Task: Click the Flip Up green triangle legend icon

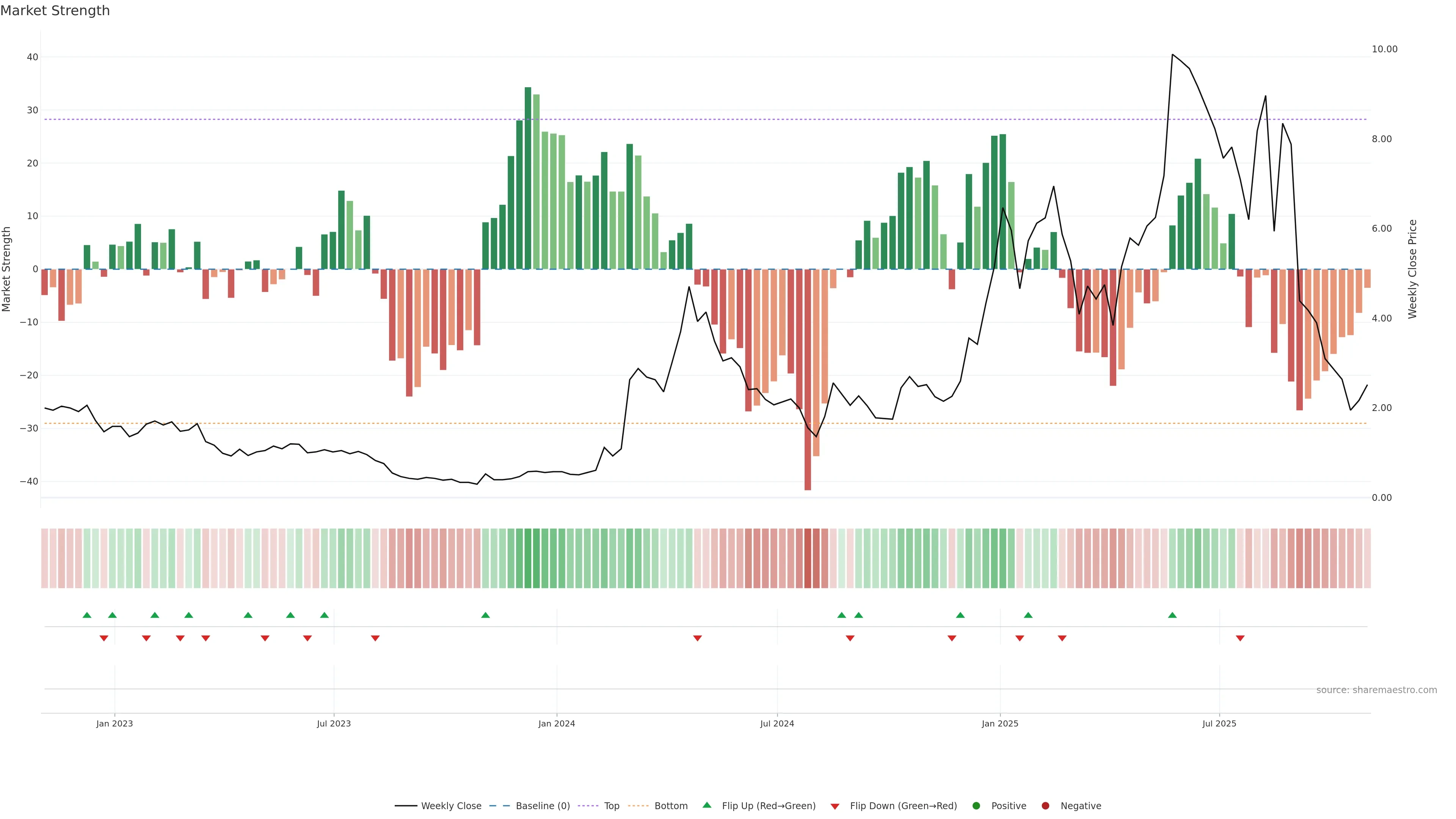Action: coord(706,805)
